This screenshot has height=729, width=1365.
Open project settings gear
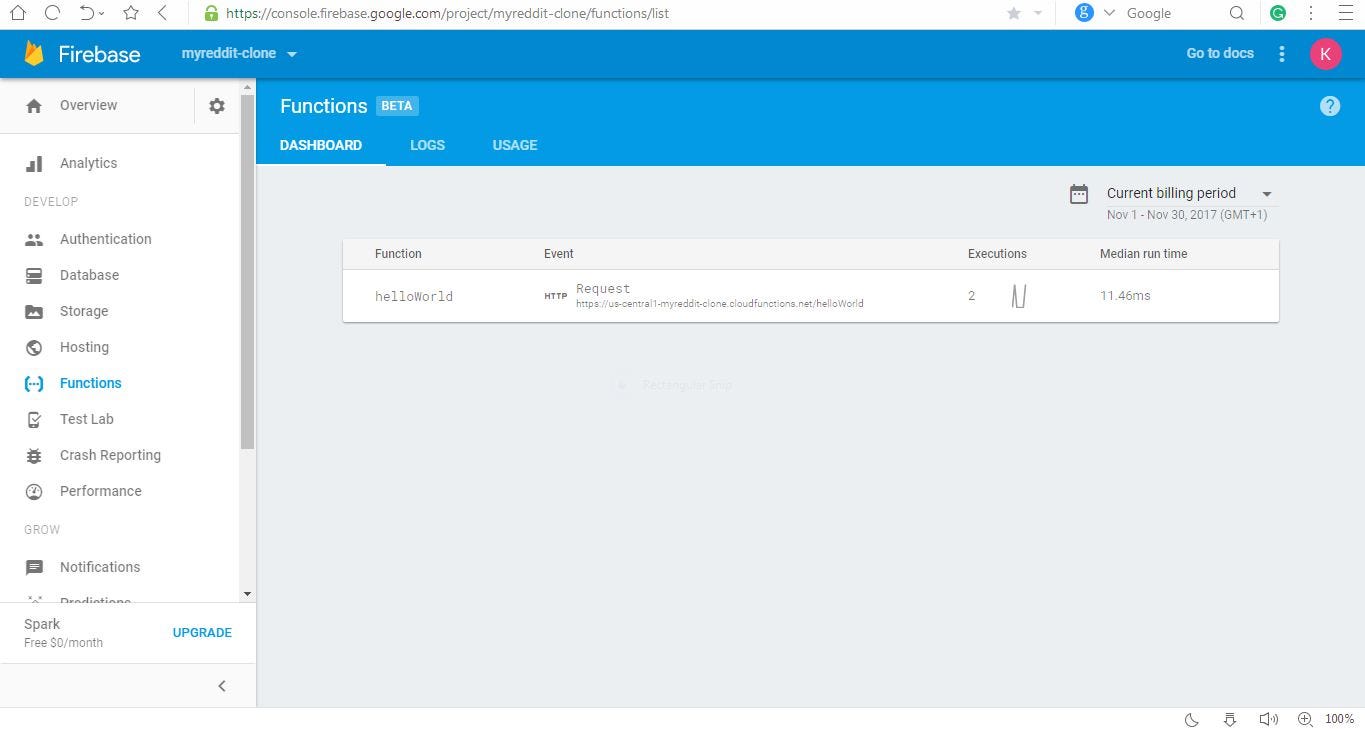tap(216, 106)
